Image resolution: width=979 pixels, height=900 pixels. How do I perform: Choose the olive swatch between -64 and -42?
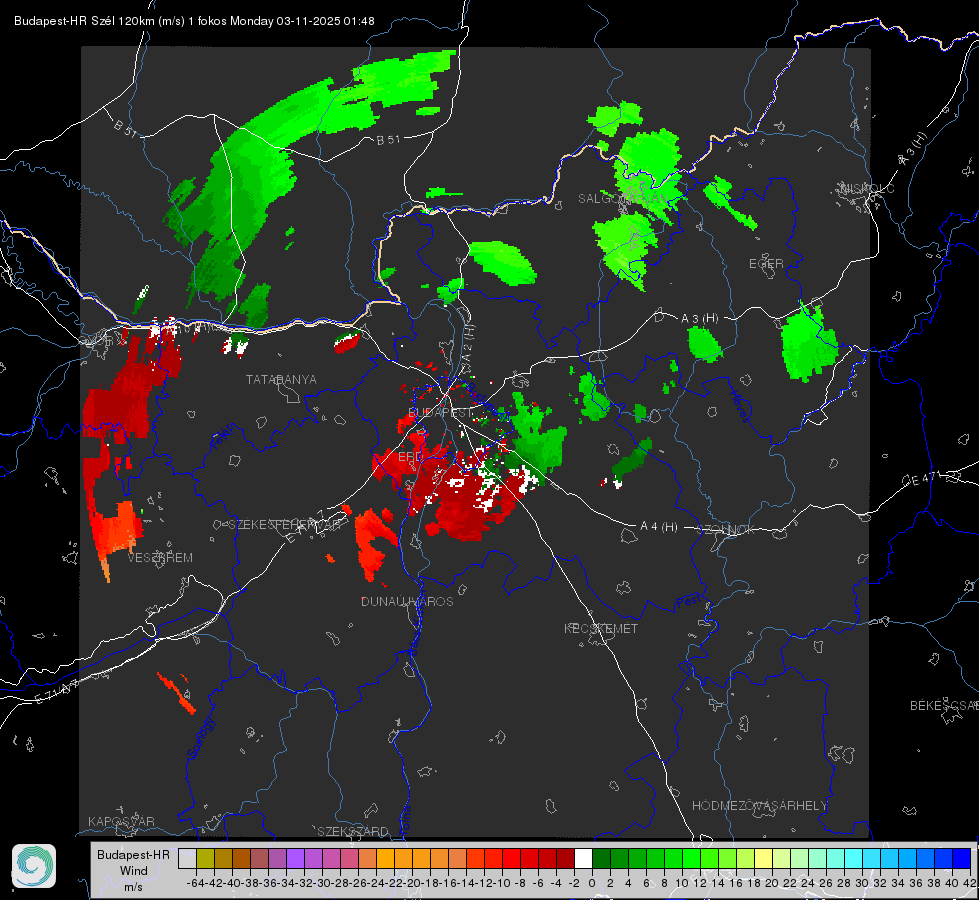tap(205, 859)
